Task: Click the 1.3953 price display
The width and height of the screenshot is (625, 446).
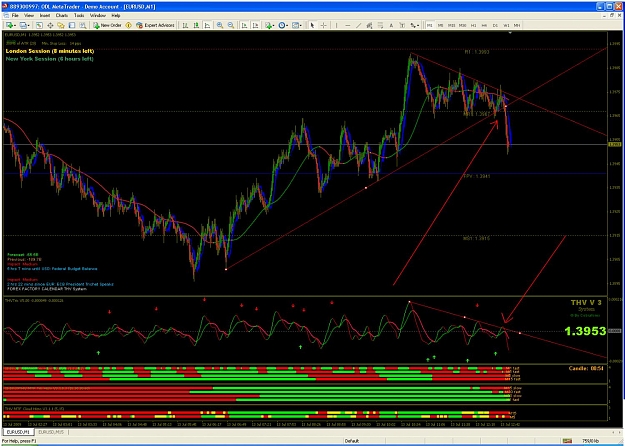Action: point(585,331)
